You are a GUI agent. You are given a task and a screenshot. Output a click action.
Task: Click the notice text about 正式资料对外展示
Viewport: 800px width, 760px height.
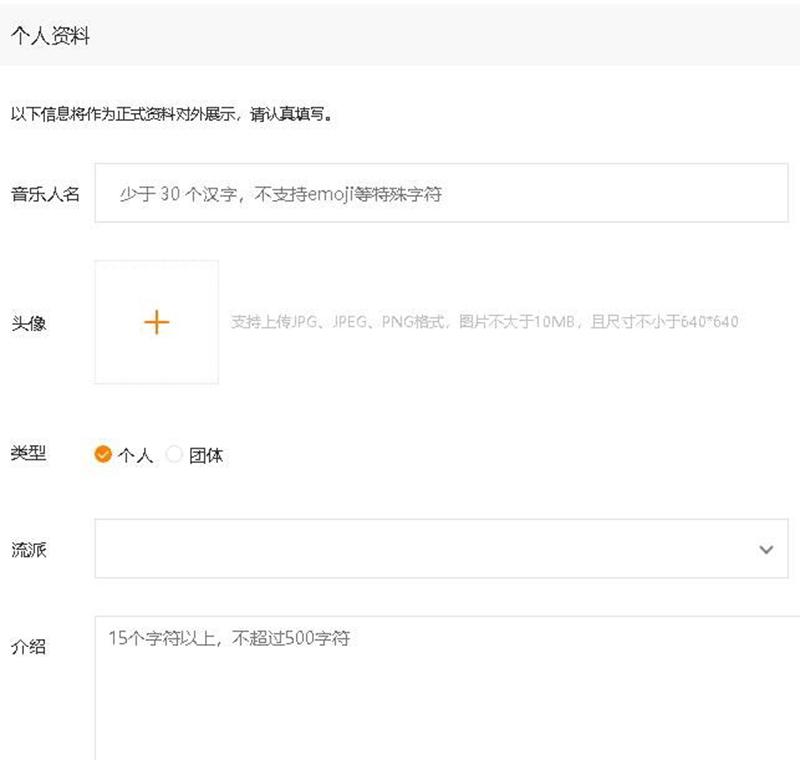(x=170, y=114)
